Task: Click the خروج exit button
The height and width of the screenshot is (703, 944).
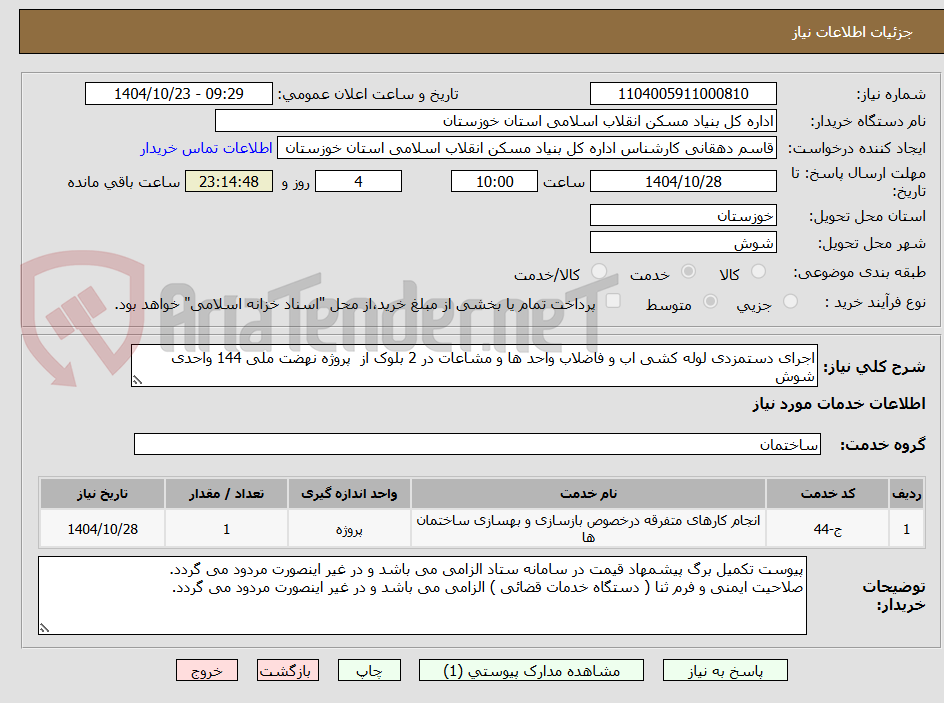Action: point(206,670)
